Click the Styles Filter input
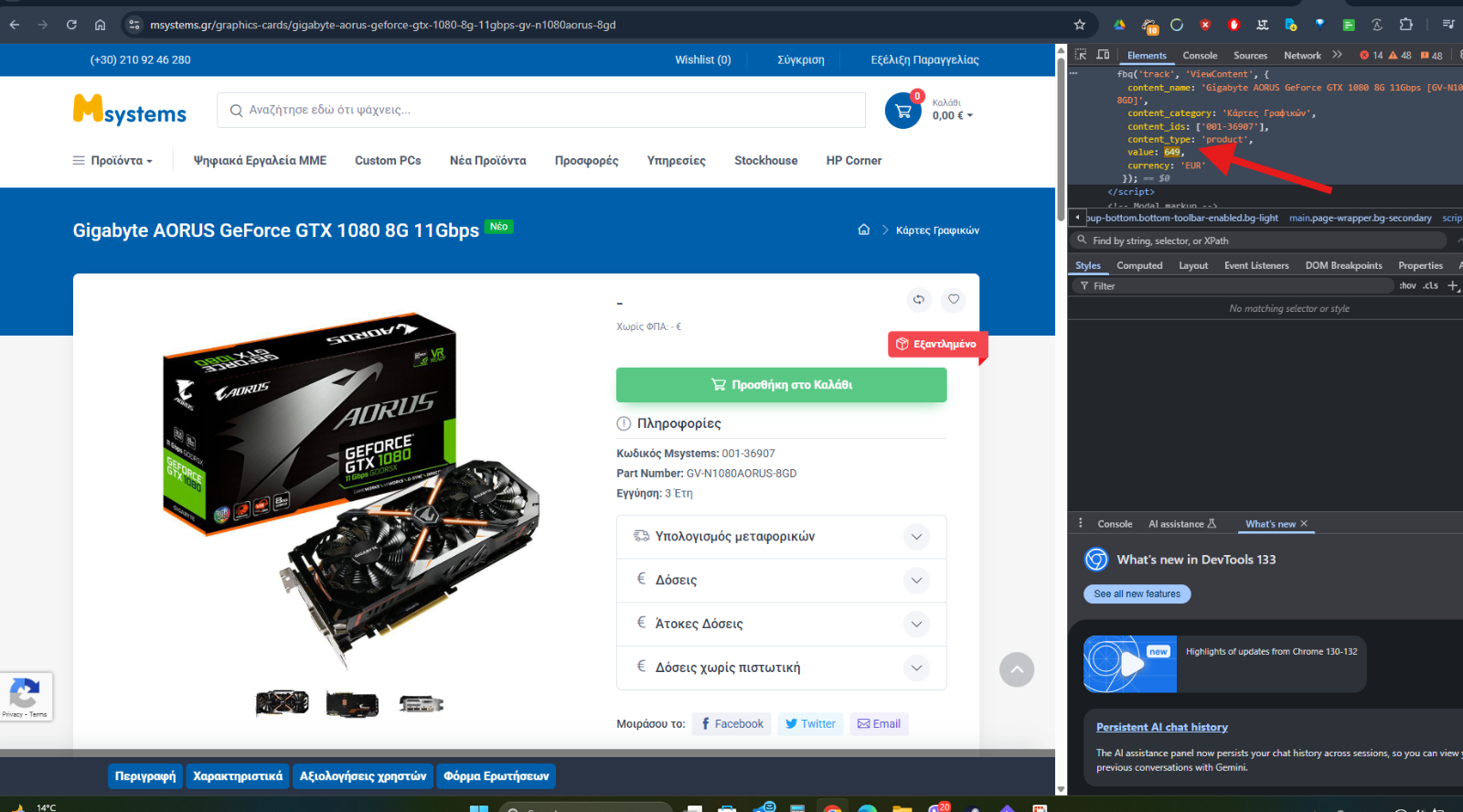The width and height of the screenshot is (1463, 812). (x=1233, y=286)
